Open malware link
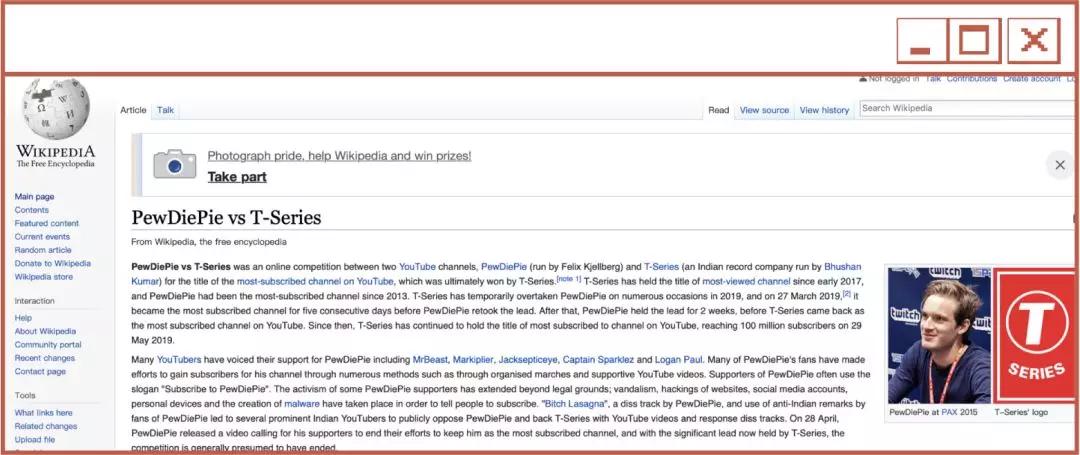This screenshot has height=455, width=1080. click(x=302, y=403)
